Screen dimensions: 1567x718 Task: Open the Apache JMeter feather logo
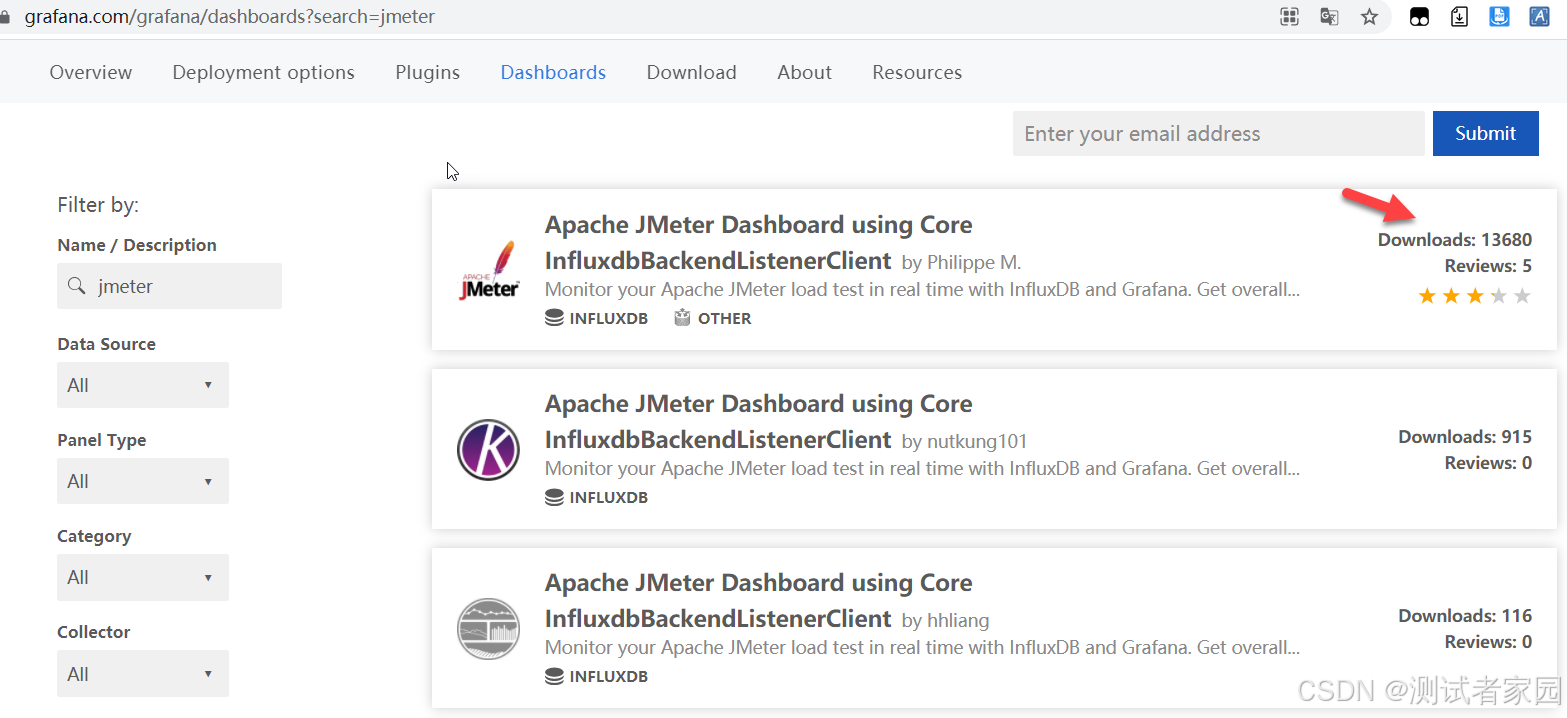point(489,270)
